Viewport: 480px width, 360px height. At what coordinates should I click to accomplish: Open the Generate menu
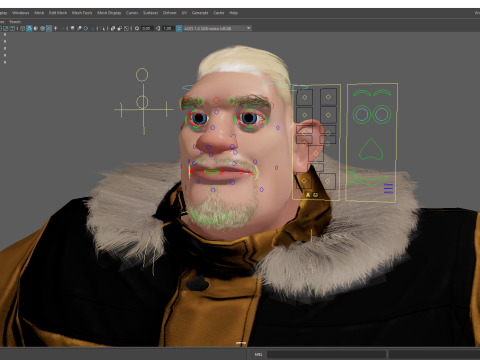point(200,13)
